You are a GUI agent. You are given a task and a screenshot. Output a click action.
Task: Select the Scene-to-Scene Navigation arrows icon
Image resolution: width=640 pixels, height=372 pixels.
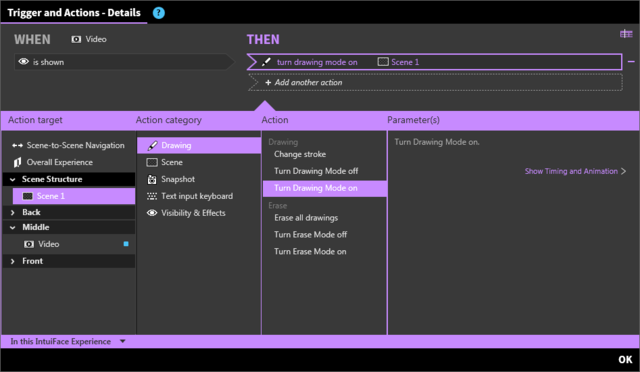tap(17, 145)
